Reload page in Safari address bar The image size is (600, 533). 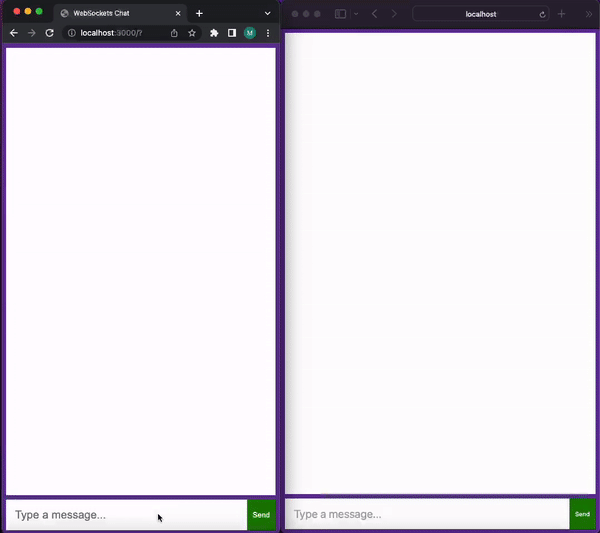(542, 15)
